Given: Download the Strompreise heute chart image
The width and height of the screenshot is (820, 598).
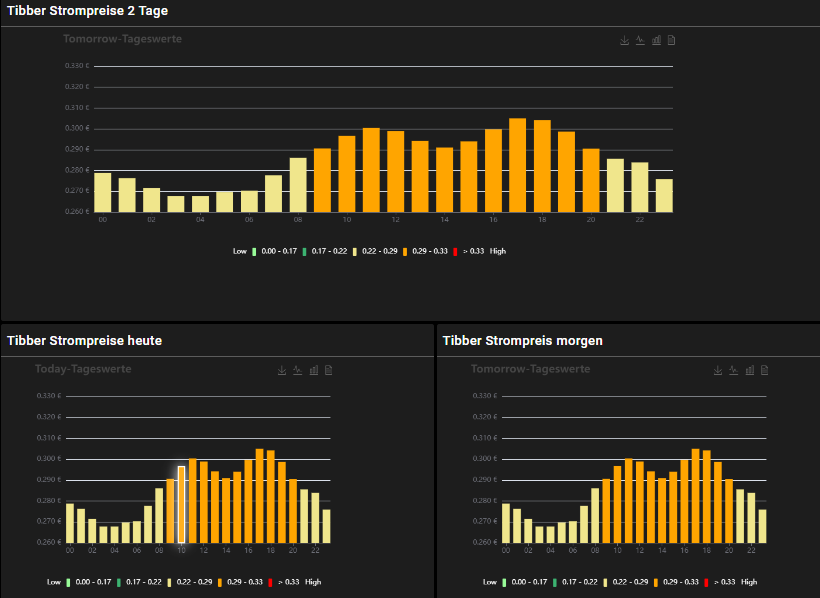Looking at the screenshot, I should point(282,370).
